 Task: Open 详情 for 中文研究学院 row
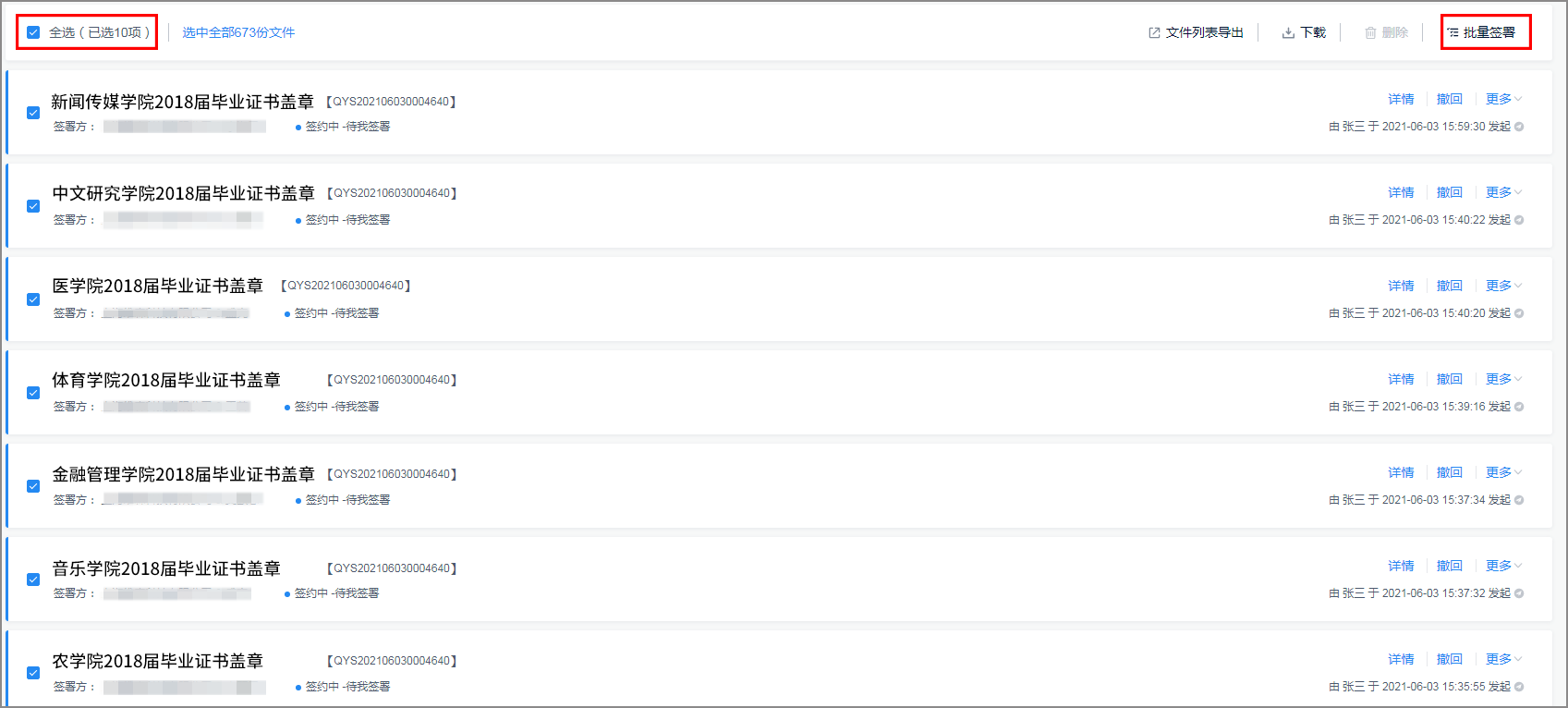pos(1401,192)
